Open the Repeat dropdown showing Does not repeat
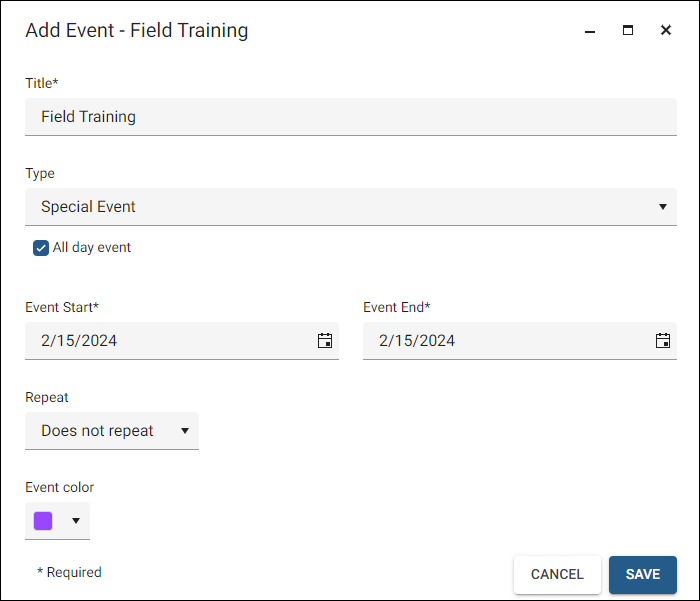 point(112,431)
